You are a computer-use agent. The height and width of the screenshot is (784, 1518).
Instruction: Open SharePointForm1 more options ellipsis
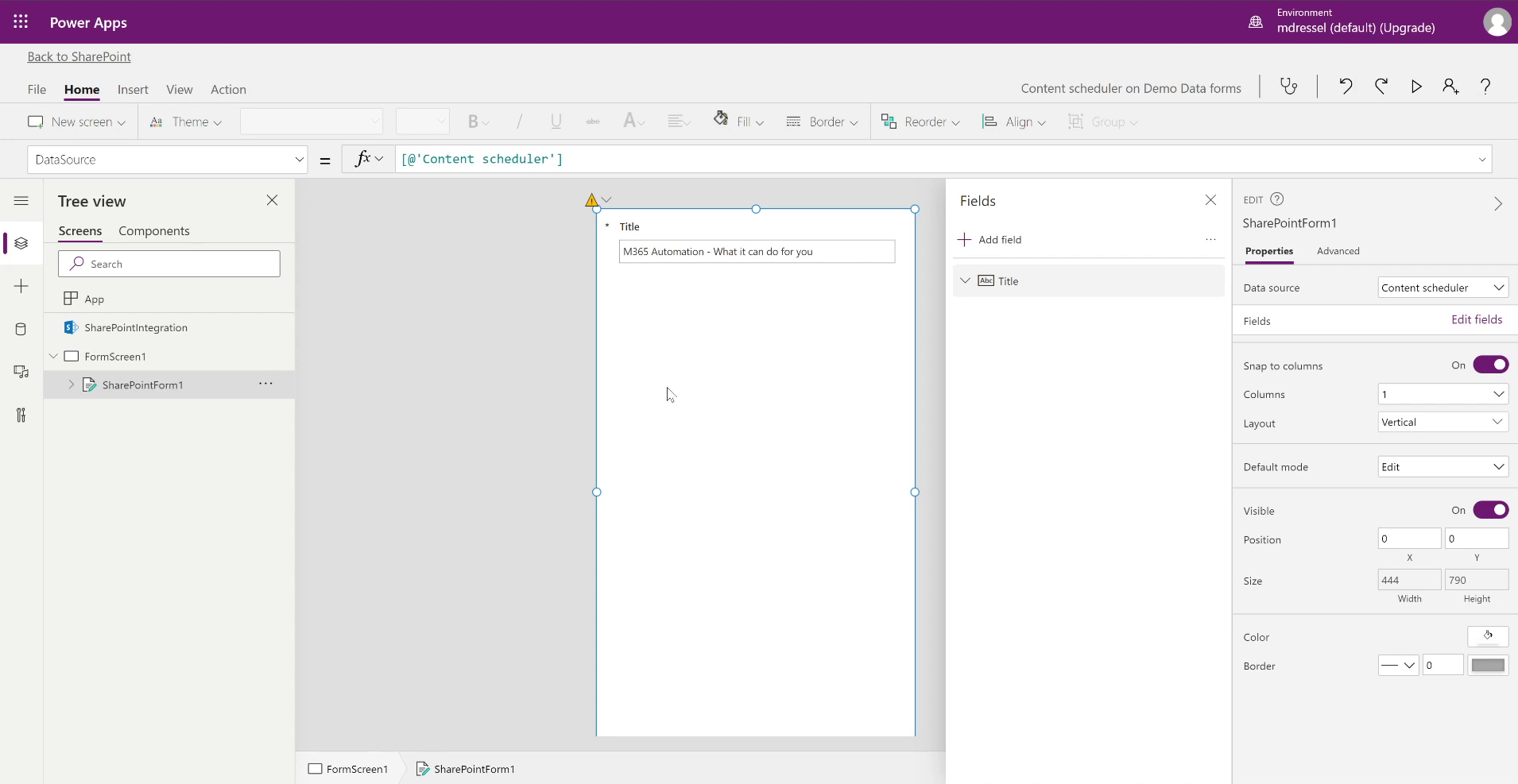tap(265, 384)
